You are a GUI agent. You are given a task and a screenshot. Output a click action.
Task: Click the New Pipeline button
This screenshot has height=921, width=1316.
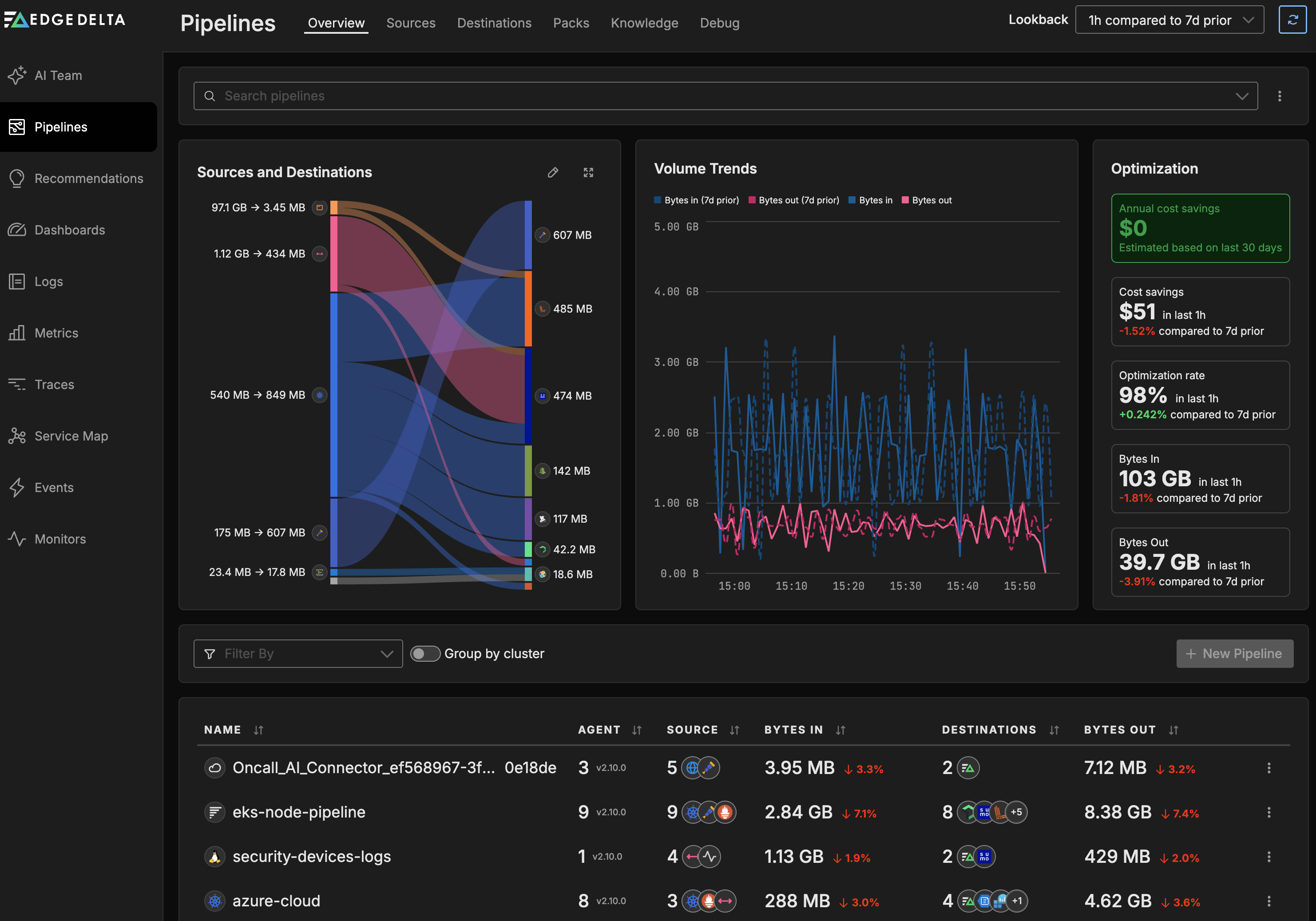(x=1235, y=653)
